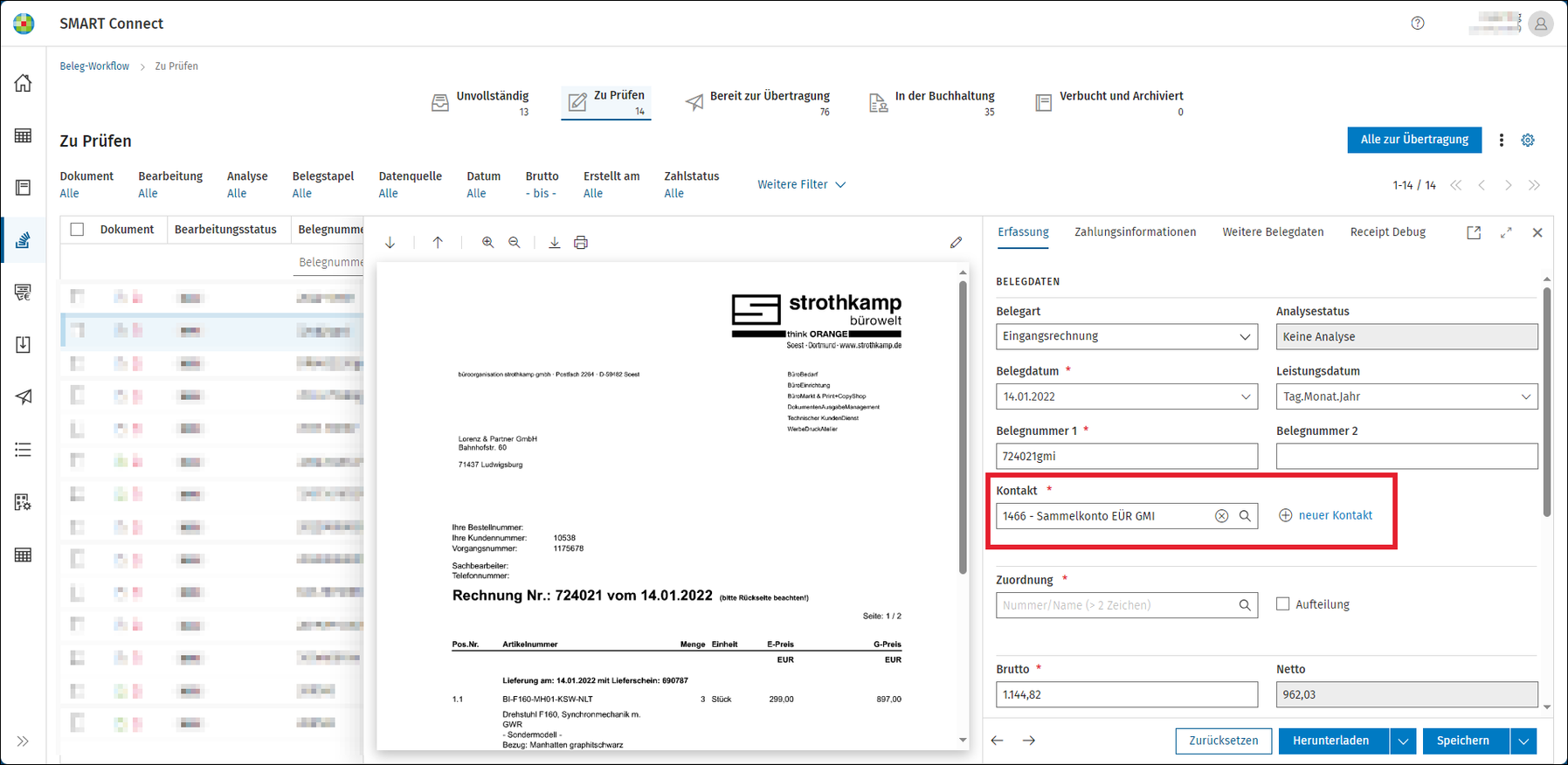
Task: Print the invoice document
Action: coord(581,243)
